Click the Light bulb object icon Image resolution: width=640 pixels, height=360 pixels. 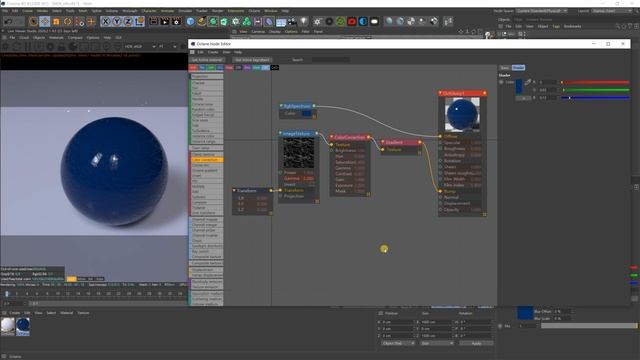pos(304,21)
